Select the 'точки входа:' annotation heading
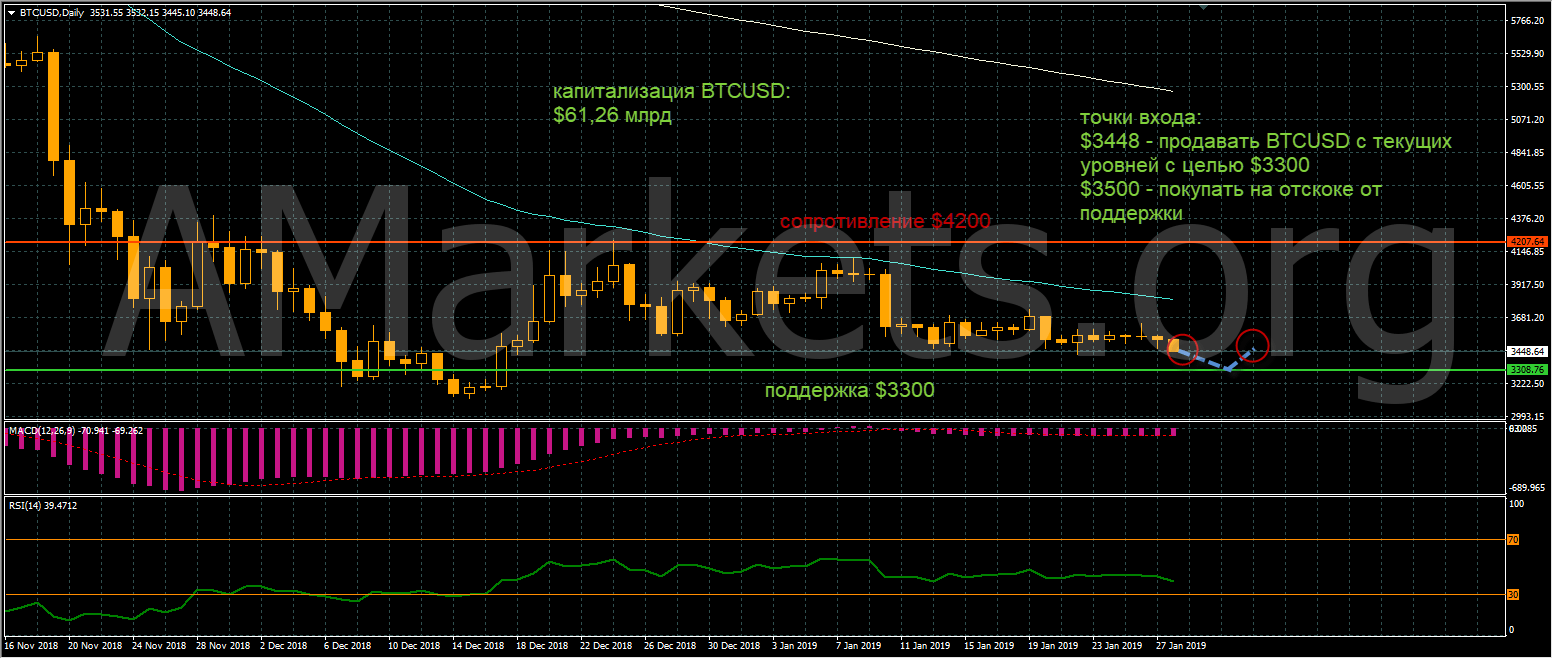This screenshot has height=659, width=1553. pyautogui.click(x=1141, y=118)
